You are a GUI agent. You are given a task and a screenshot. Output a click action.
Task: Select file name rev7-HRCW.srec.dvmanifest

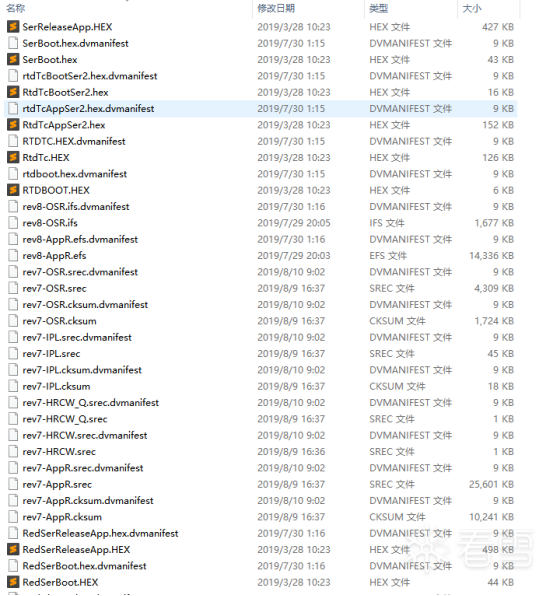pos(85,436)
